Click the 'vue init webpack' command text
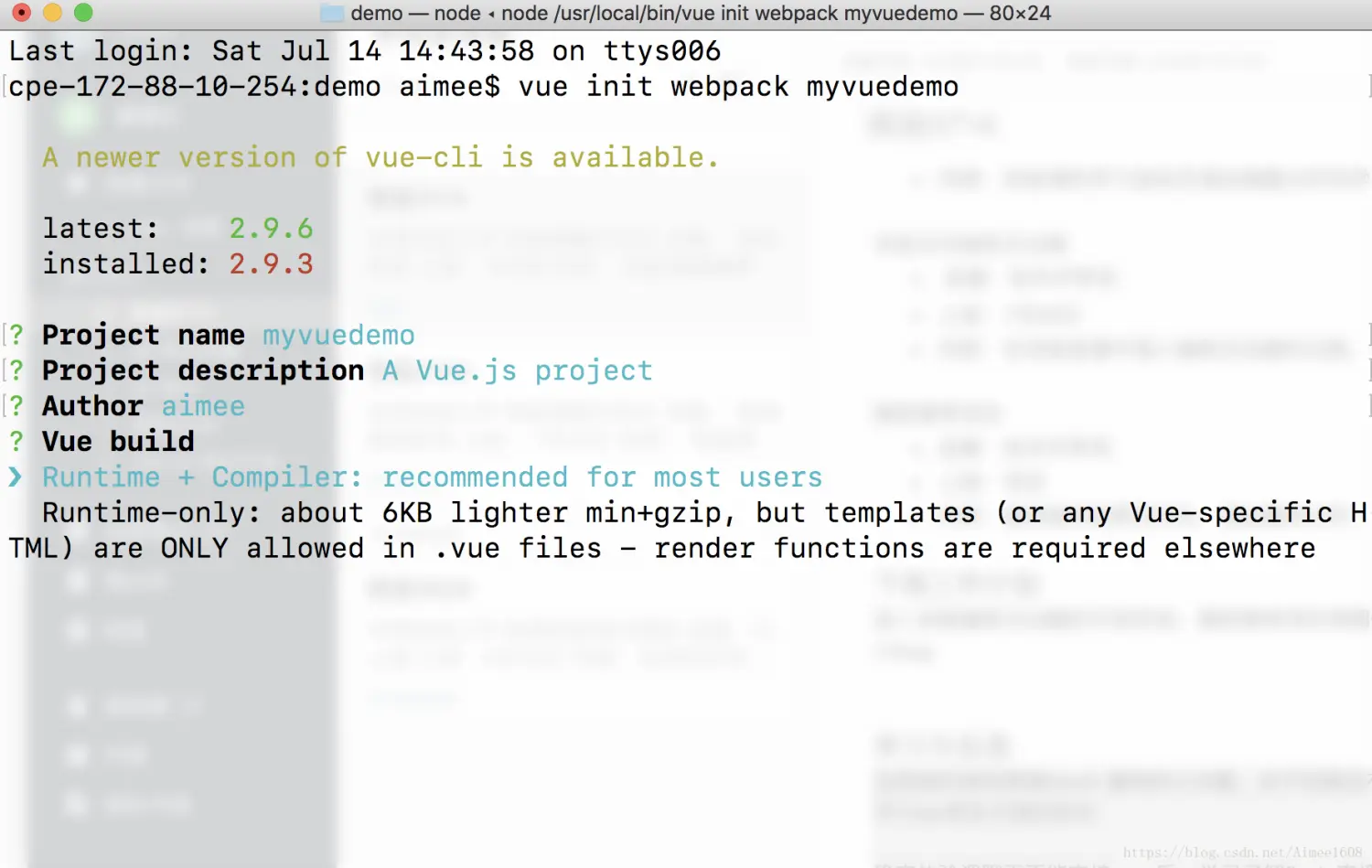 click(x=654, y=87)
